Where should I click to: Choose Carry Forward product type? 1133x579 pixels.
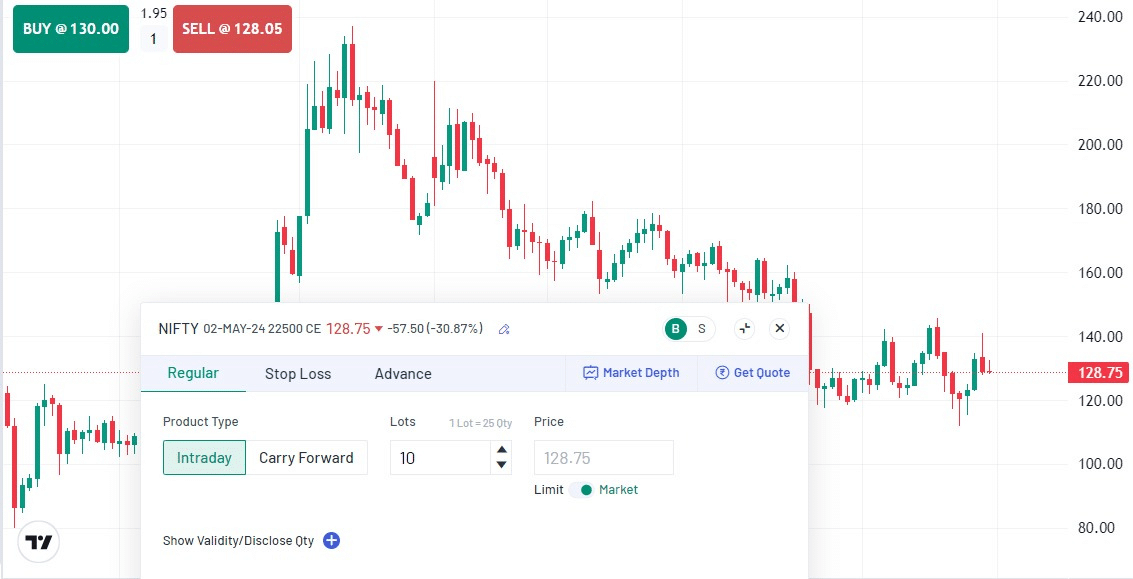click(x=306, y=458)
